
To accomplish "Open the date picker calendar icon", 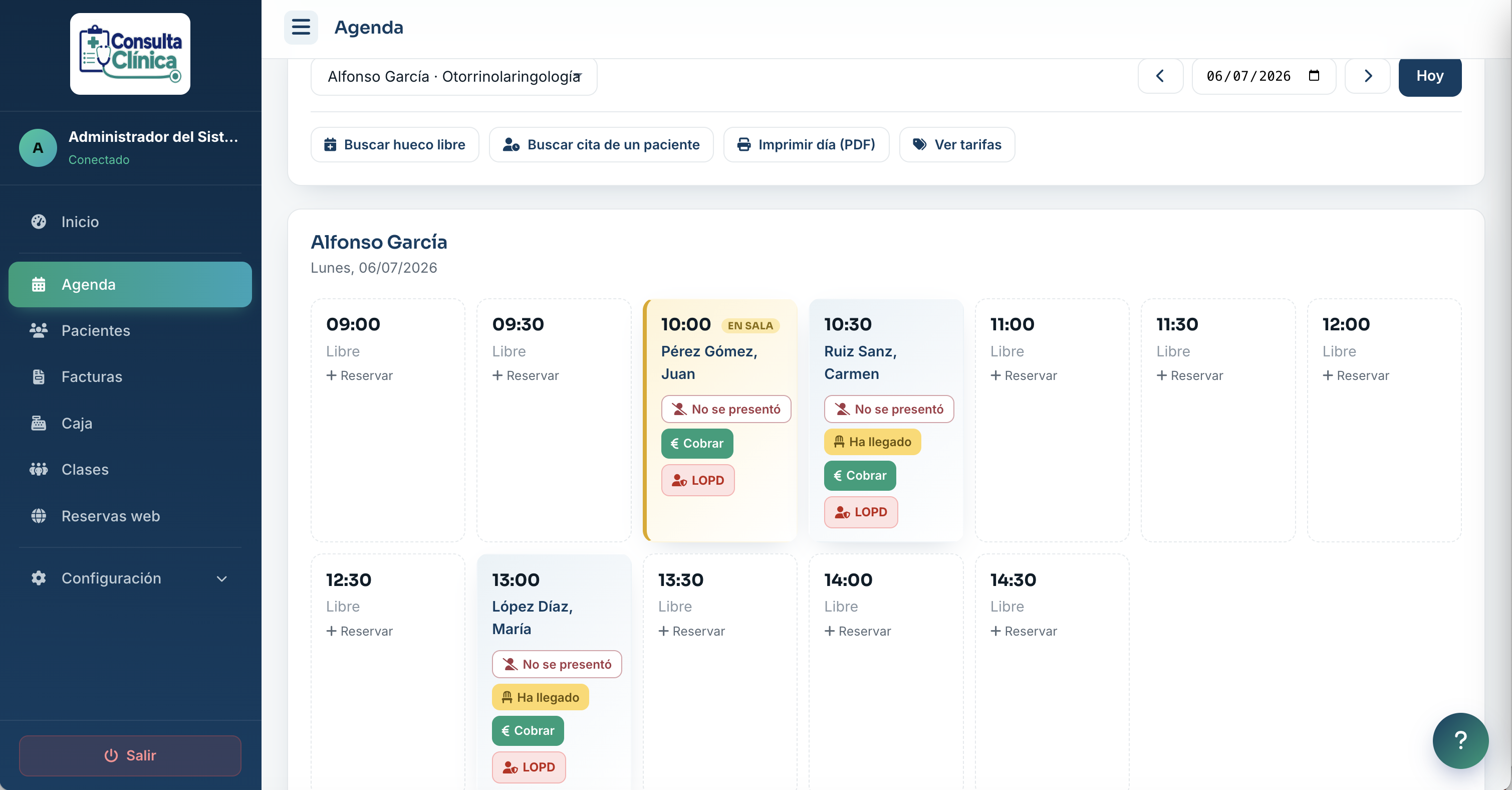I will tap(1314, 76).
